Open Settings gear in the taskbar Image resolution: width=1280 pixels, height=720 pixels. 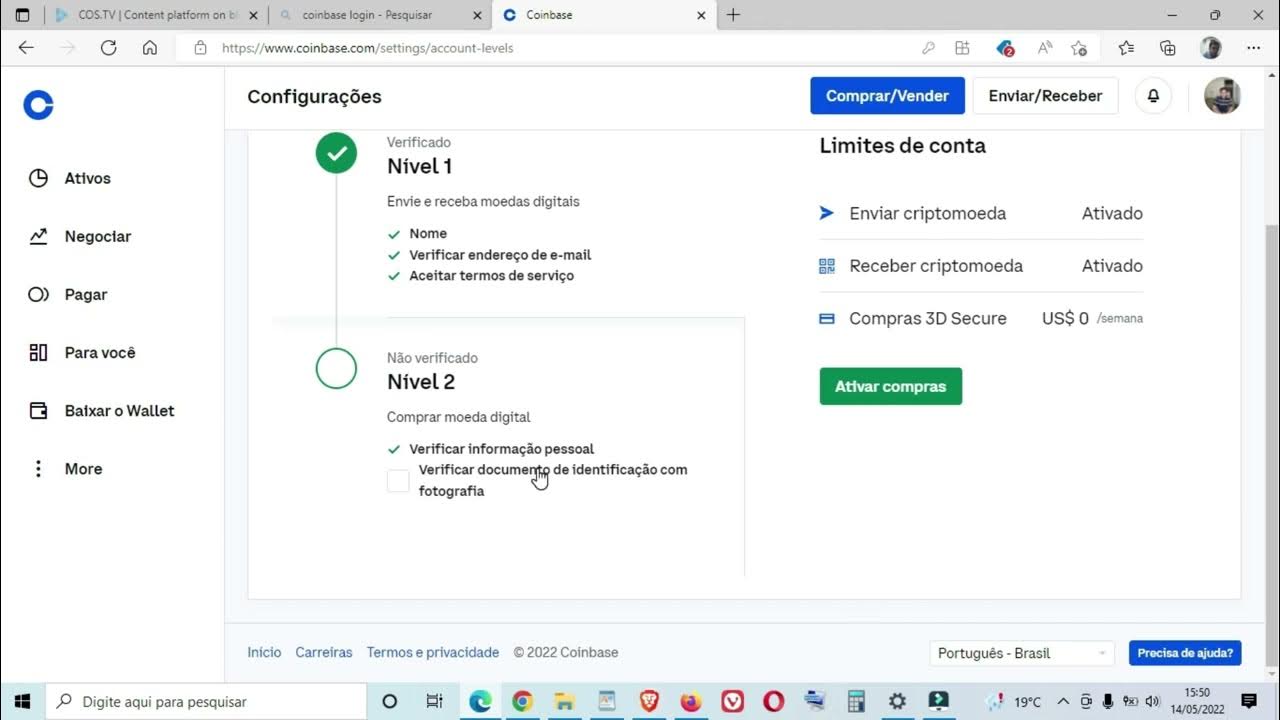coord(897,701)
